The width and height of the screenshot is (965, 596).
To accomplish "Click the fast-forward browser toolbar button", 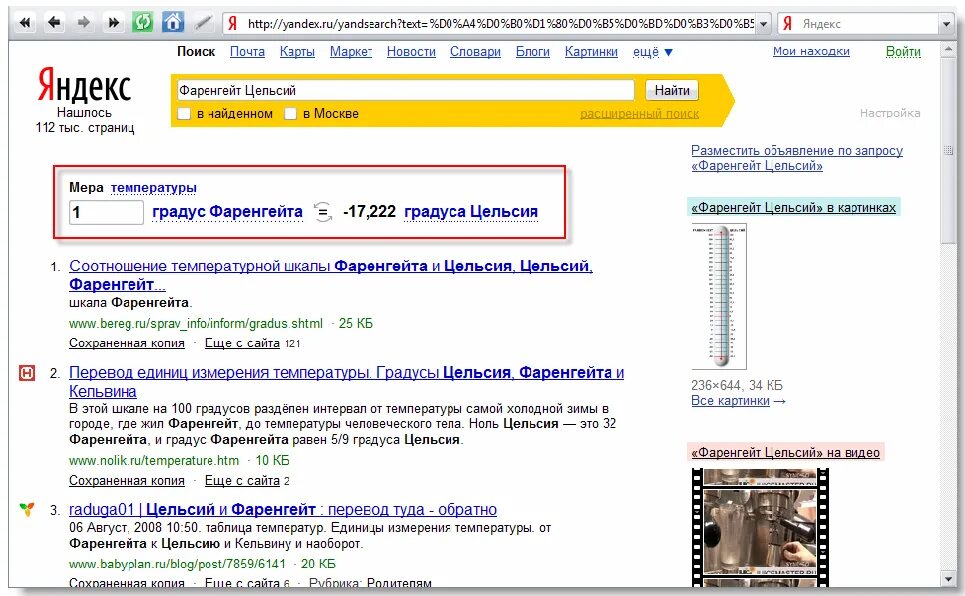I will click(x=113, y=23).
